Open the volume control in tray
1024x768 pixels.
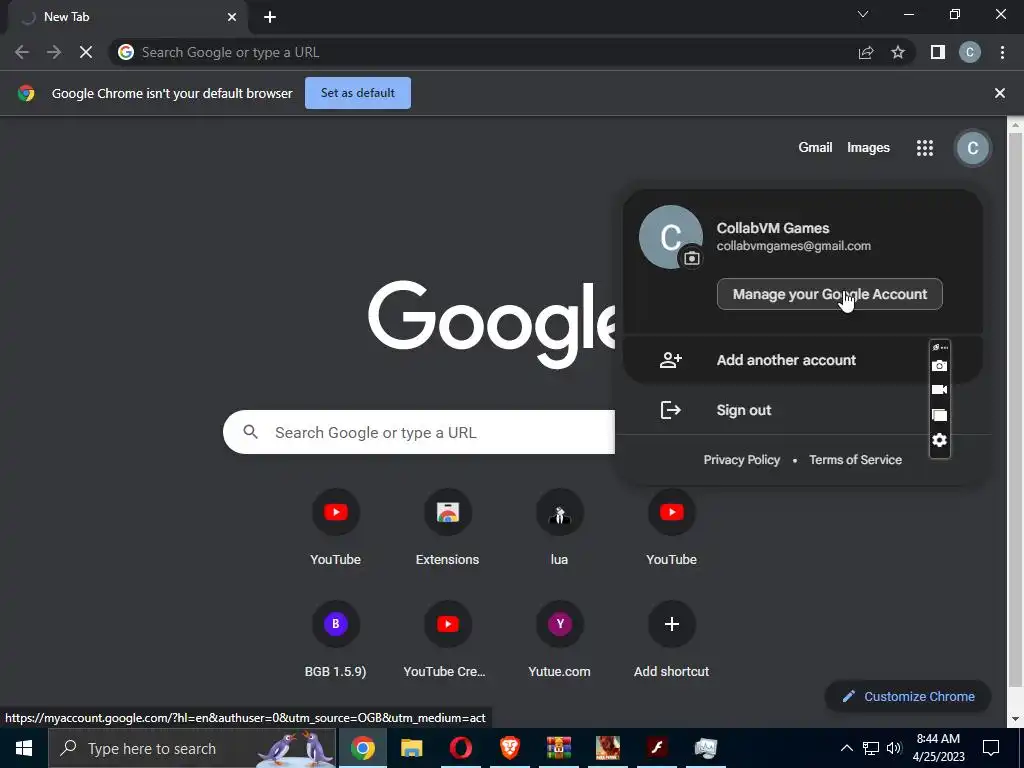pyautogui.click(x=895, y=748)
